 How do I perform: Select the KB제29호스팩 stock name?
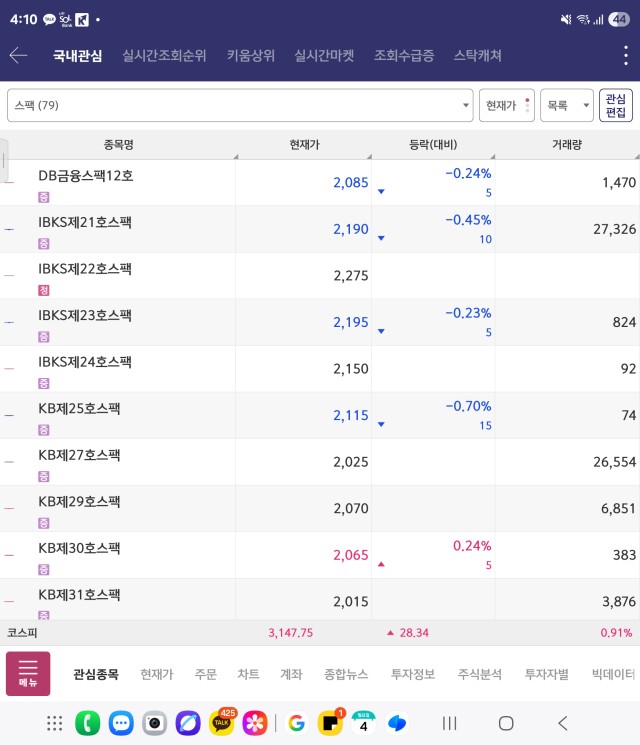[x=79, y=502]
